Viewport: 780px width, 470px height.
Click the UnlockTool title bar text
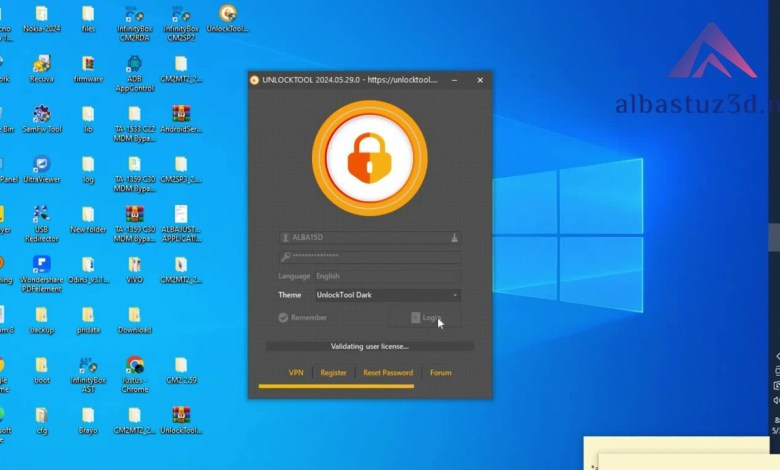pyautogui.click(x=350, y=80)
